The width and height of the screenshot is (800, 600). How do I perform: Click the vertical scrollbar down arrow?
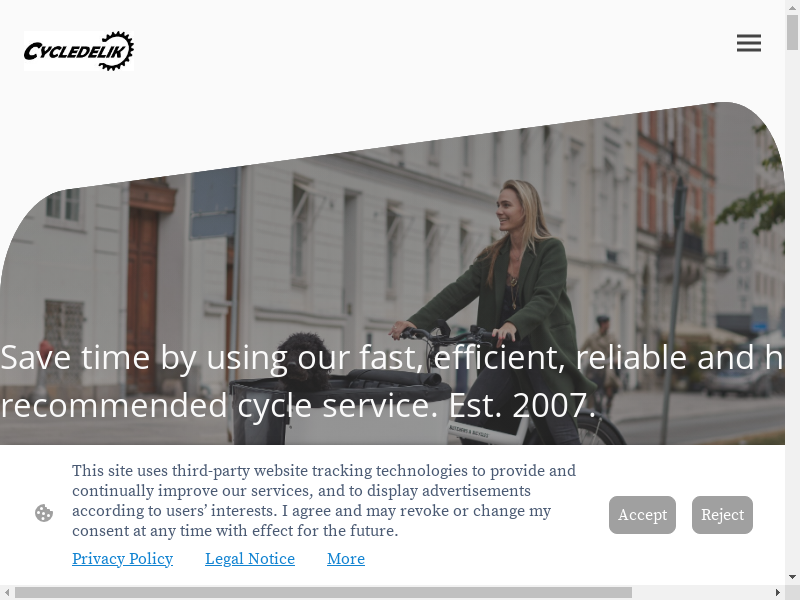[x=792, y=578]
